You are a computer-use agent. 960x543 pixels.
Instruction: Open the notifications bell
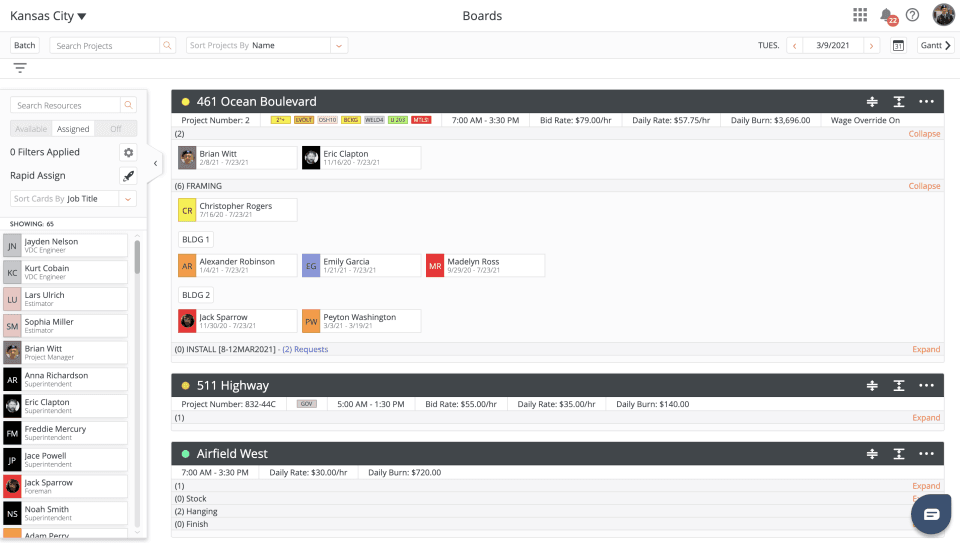886,15
